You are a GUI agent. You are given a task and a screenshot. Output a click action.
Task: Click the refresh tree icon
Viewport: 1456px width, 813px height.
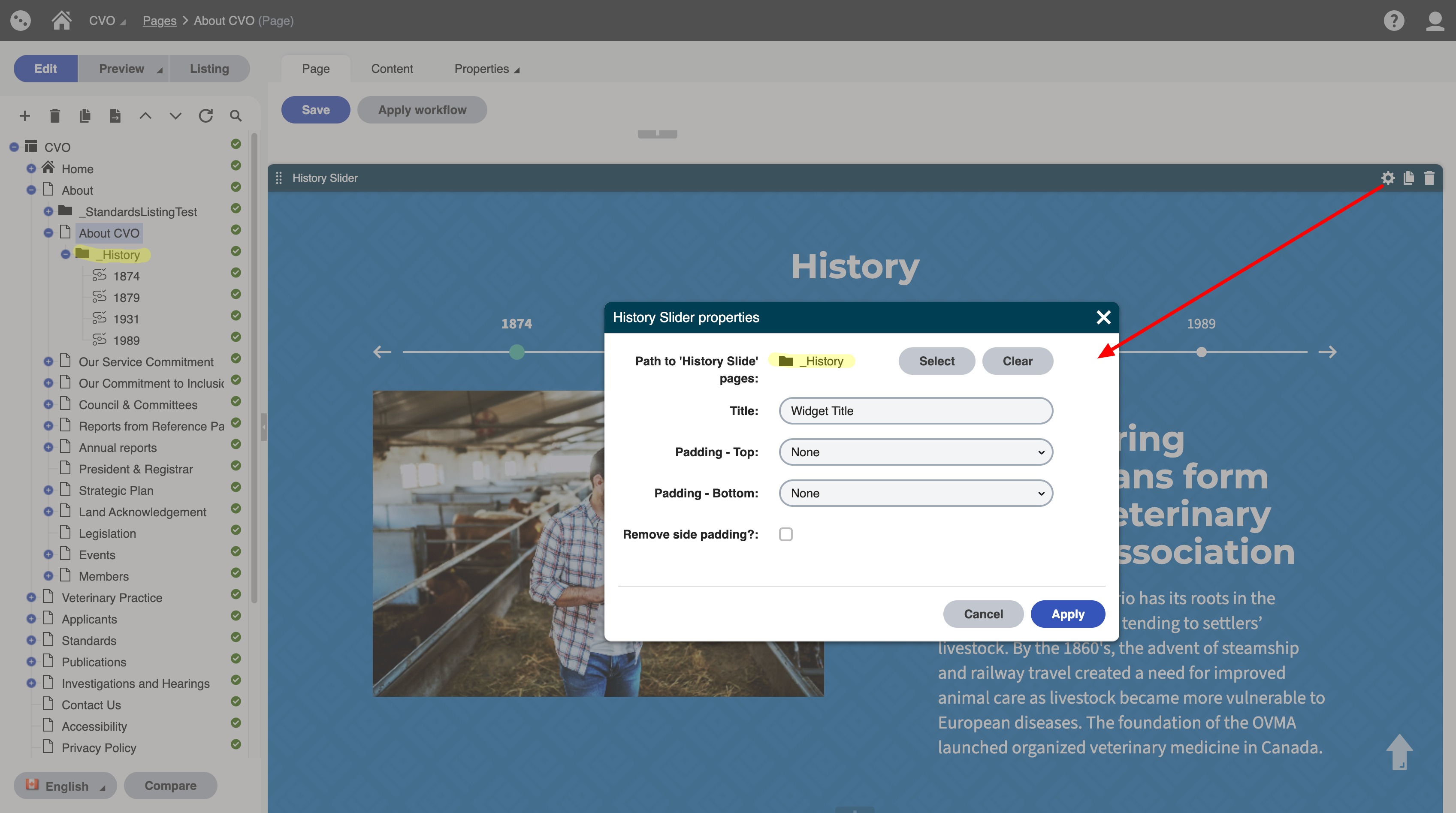point(205,116)
